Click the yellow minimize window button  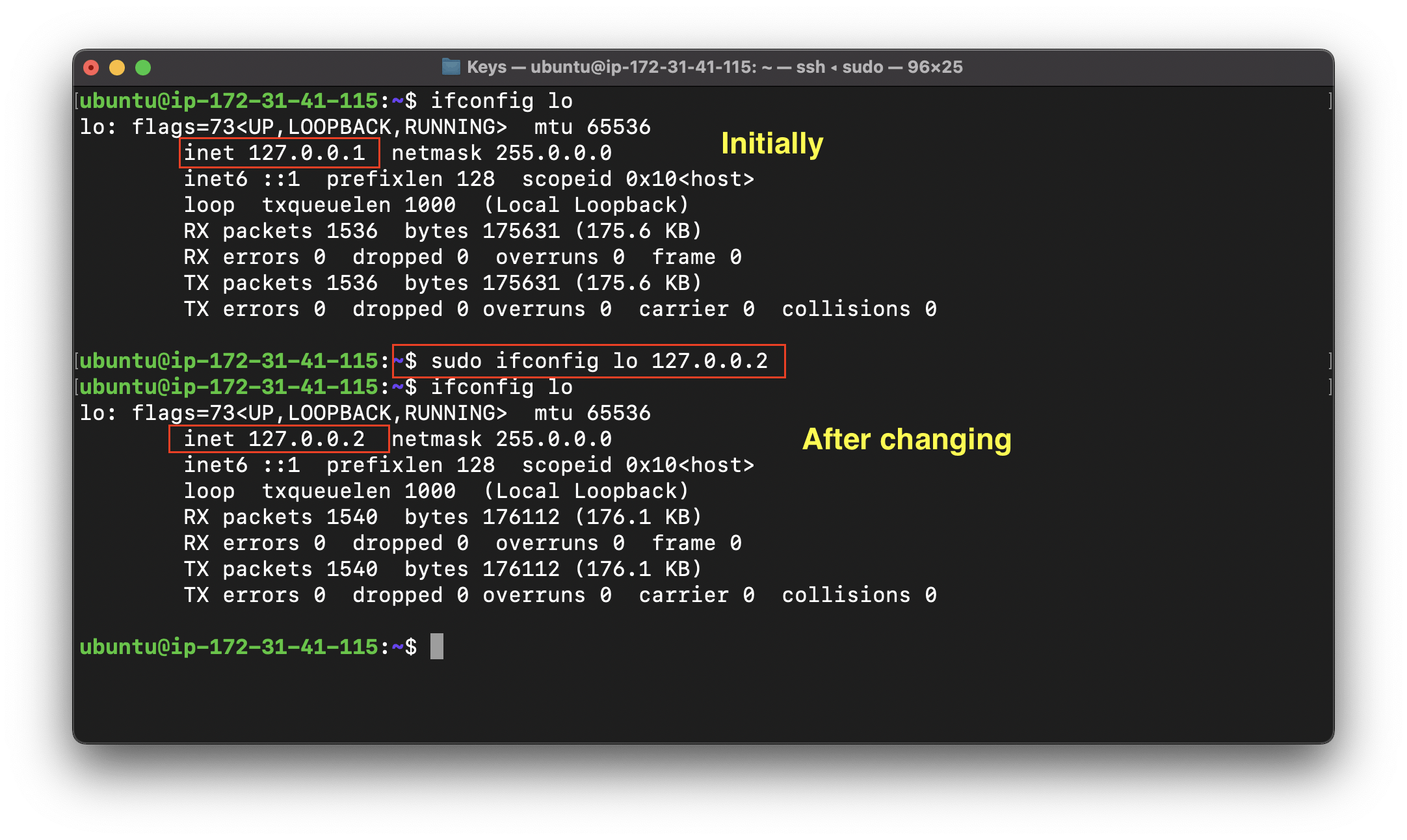click(117, 68)
